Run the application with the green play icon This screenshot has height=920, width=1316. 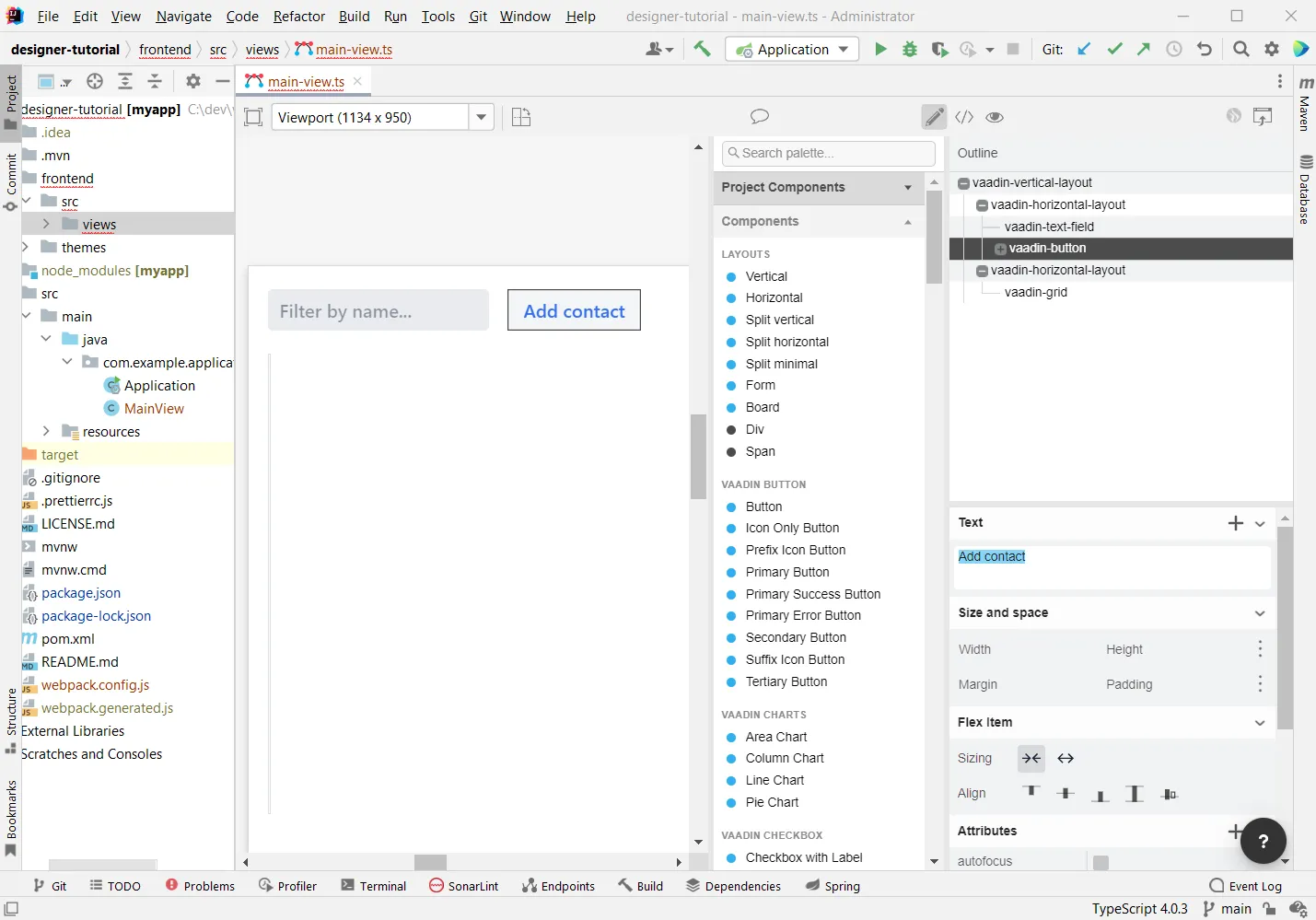880,49
